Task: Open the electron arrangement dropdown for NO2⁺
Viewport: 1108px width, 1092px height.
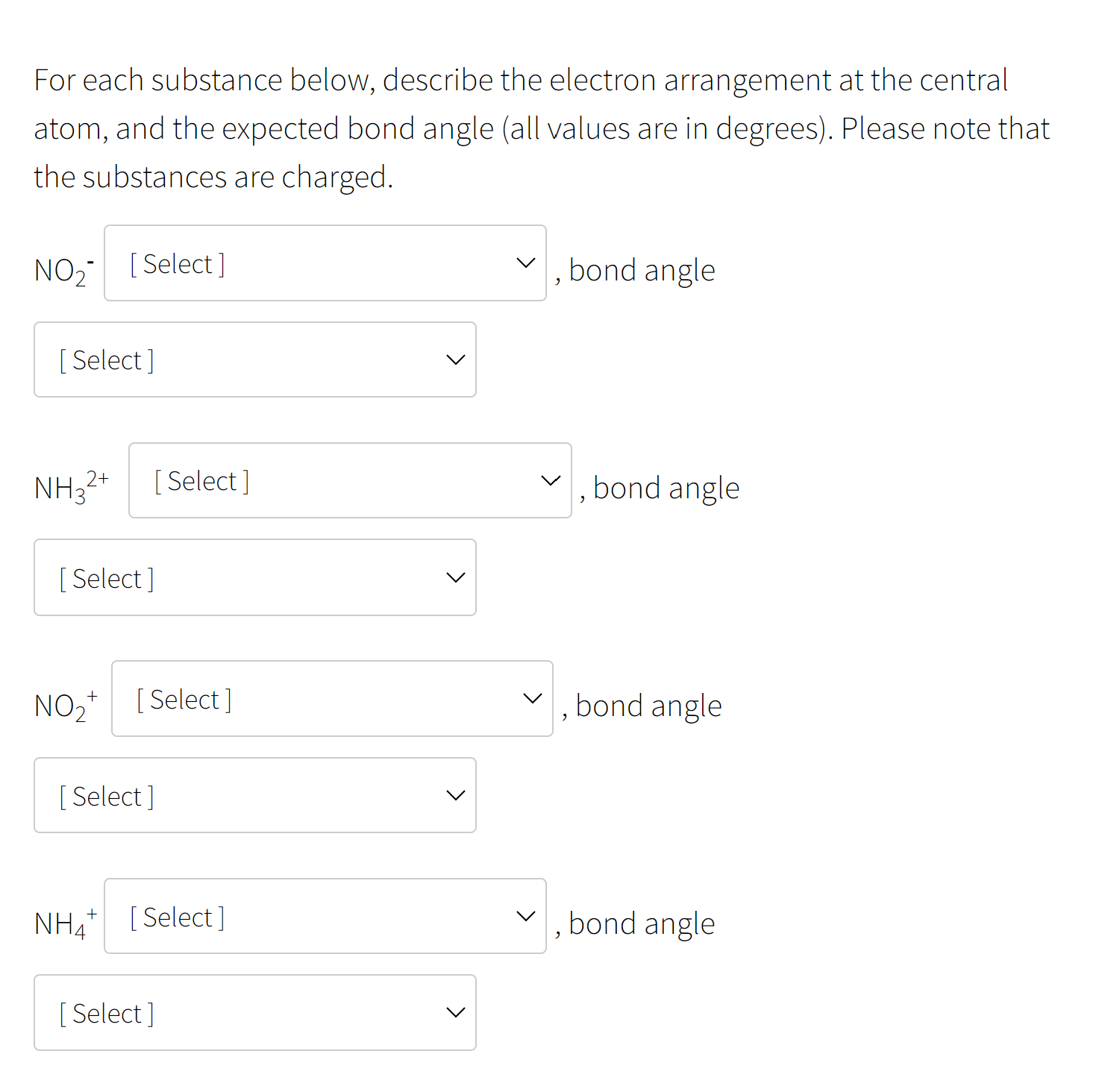Action: click(x=332, y=698)
